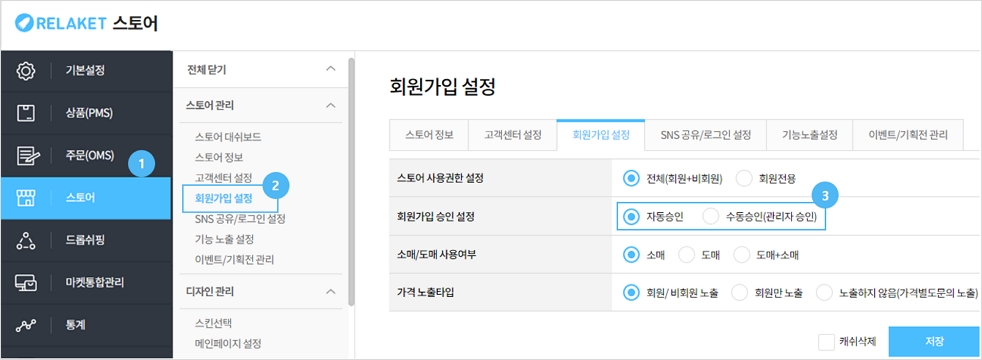Open the 고객센터 설정 tab

pyautogui.click(x=512, y=135)
